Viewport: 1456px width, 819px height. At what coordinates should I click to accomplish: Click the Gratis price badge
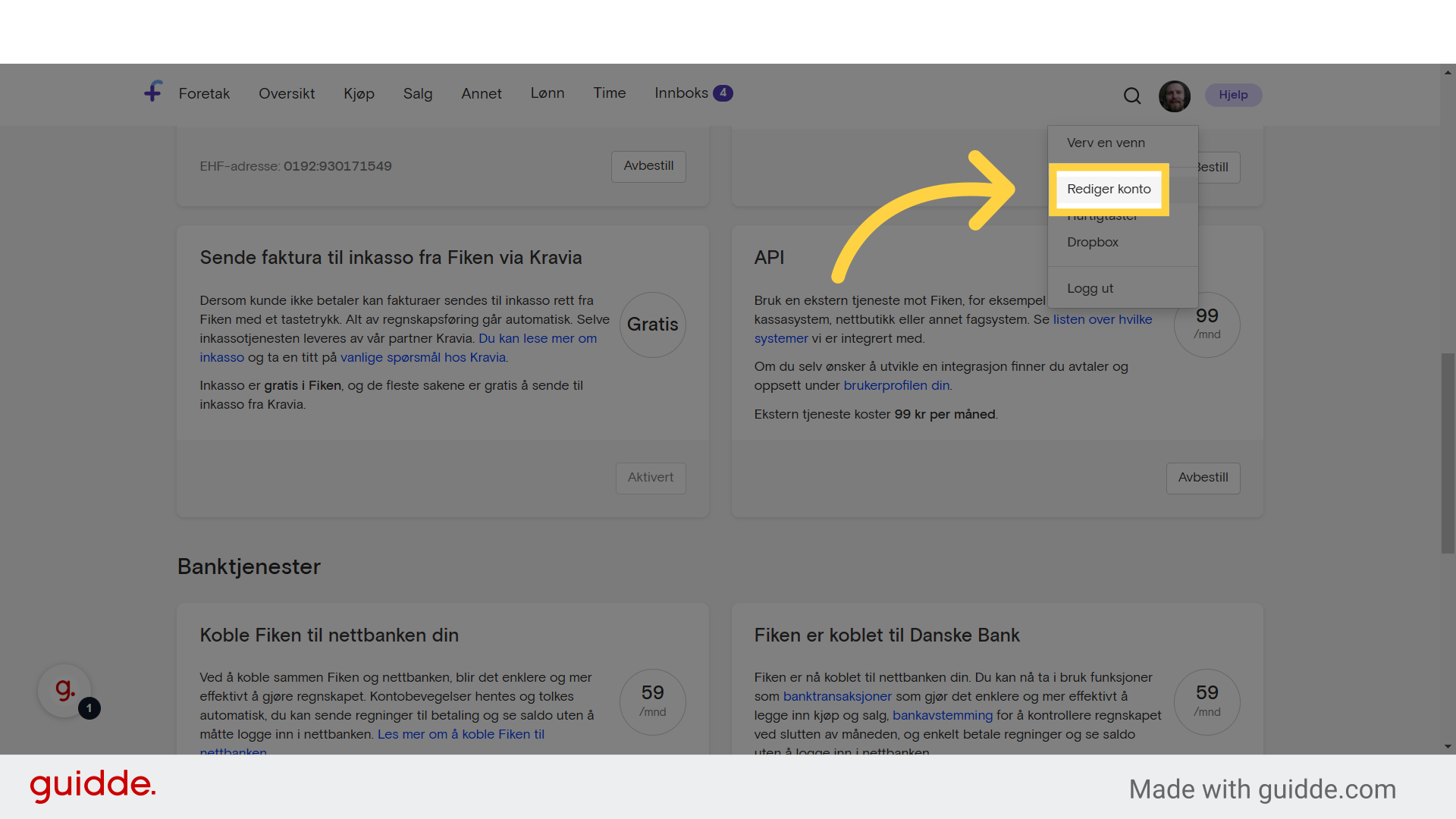[x=652, y=325]
